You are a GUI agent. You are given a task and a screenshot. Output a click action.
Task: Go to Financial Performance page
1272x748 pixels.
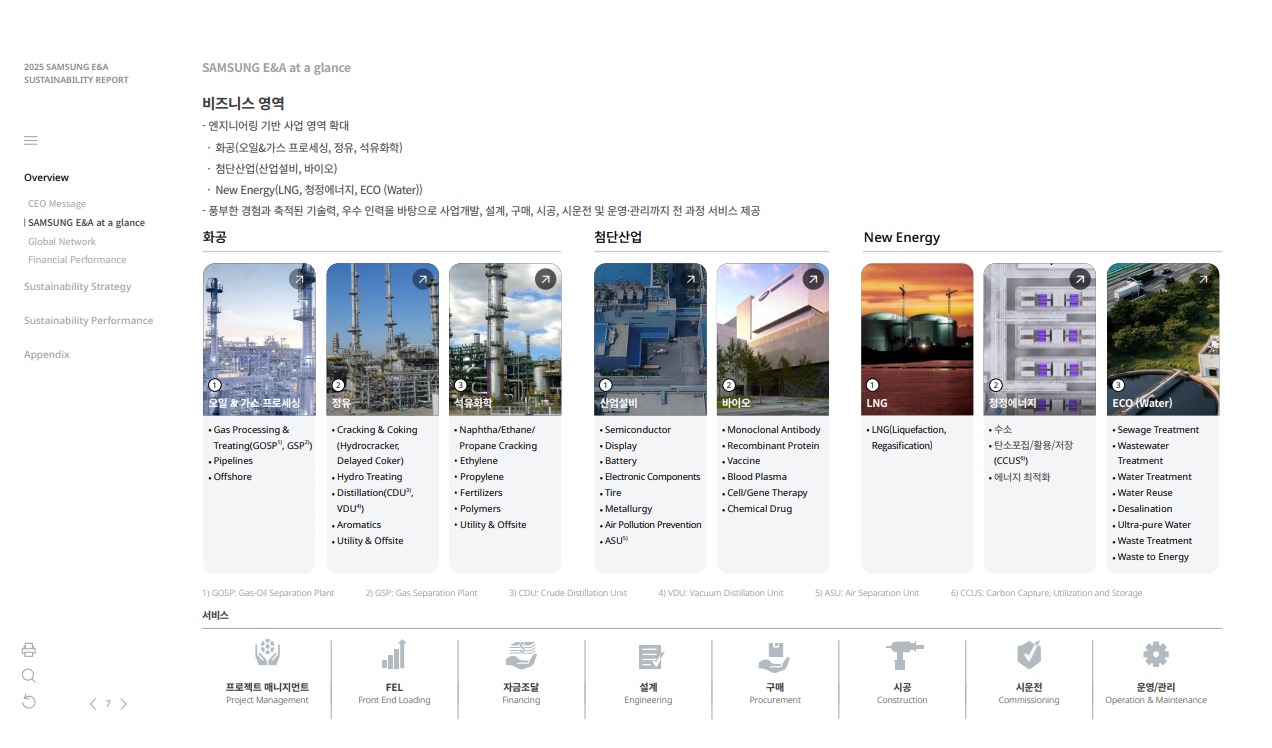pos(77,260)
